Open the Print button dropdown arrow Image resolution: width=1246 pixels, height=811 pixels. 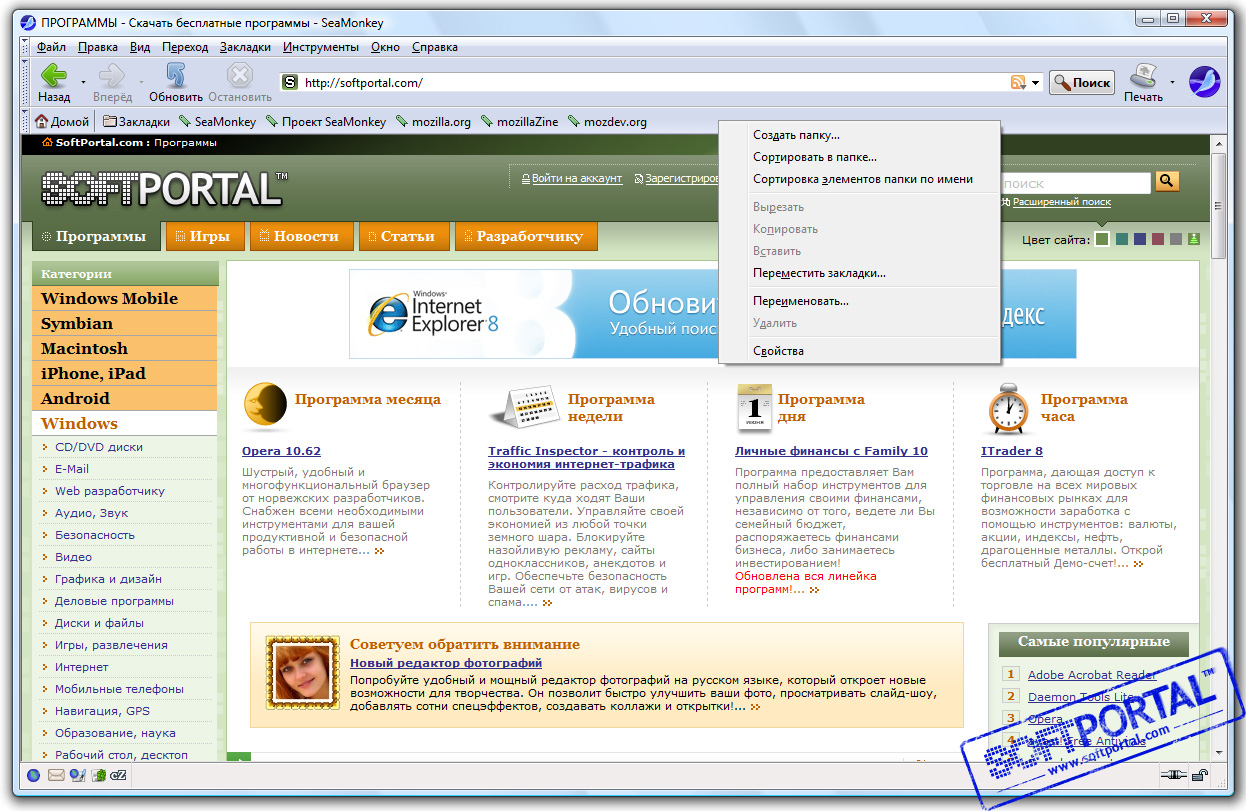point(1172,82)
